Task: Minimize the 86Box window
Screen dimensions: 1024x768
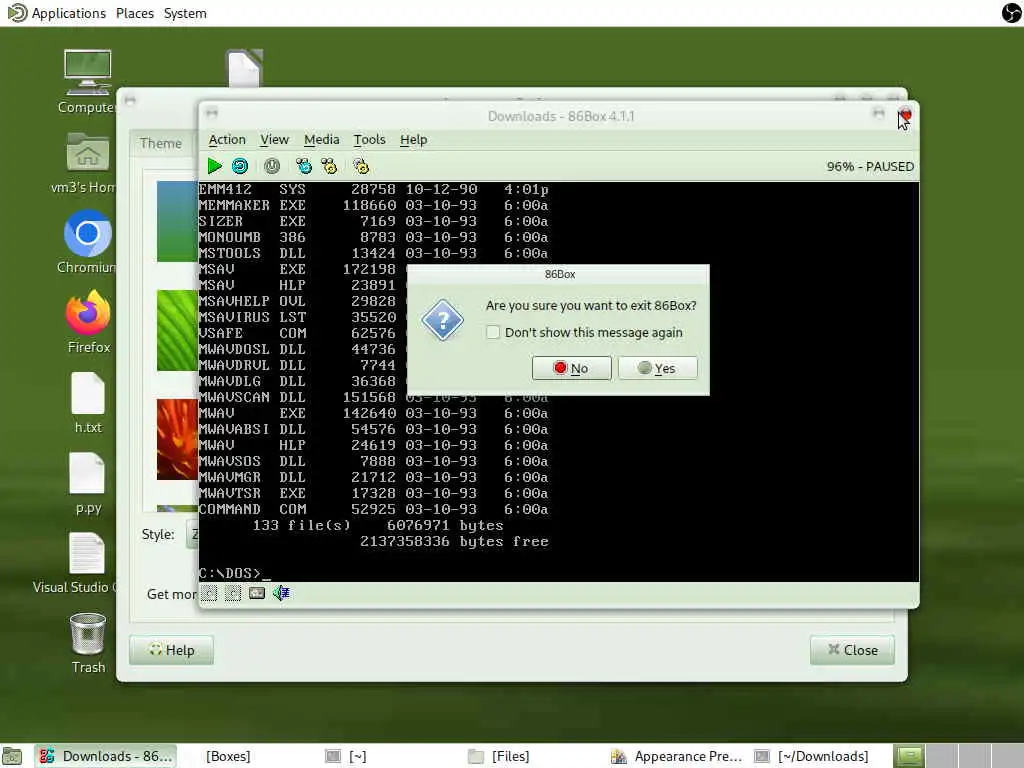Action: [x=878, y=114]
